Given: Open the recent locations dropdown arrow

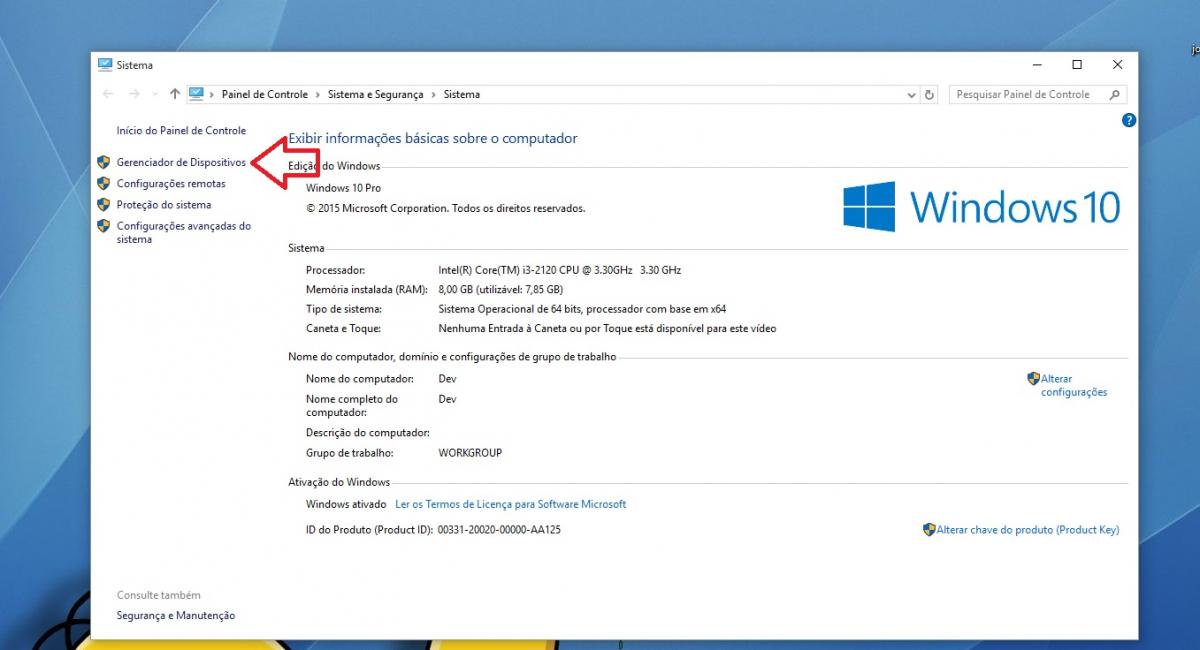Looking at the screenshot, I should click(x=154, y=94).
